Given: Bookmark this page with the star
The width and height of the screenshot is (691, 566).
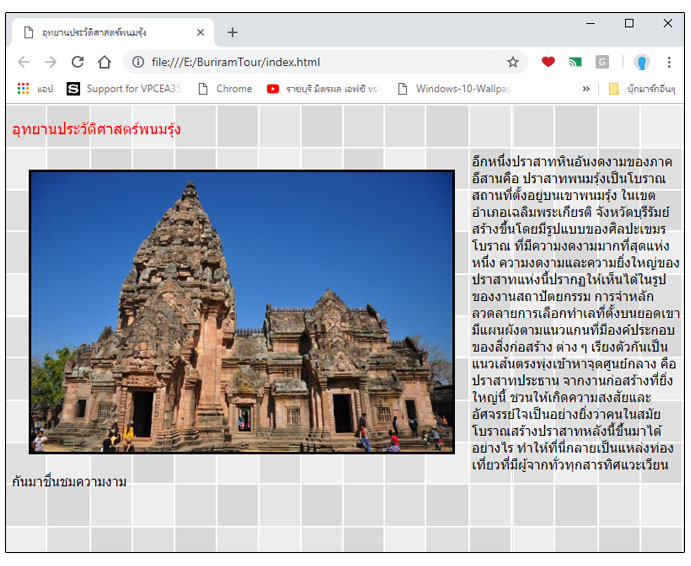Looking at the screenshot, I should point(513,62).
